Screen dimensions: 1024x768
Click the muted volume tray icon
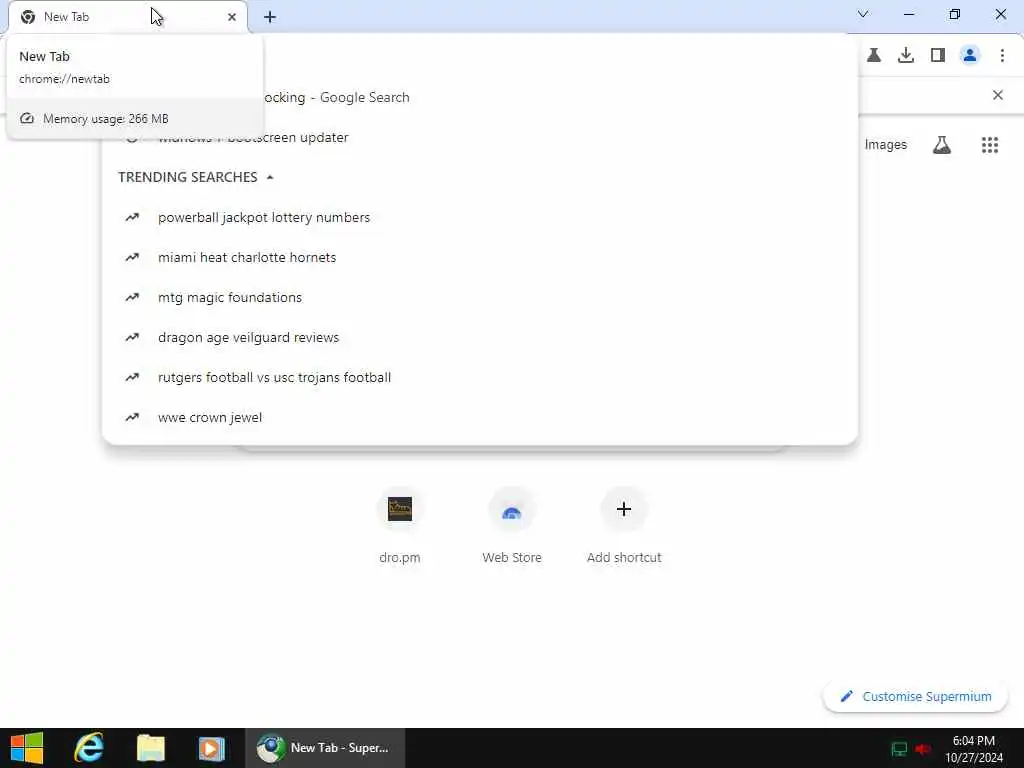coord(923,749)
